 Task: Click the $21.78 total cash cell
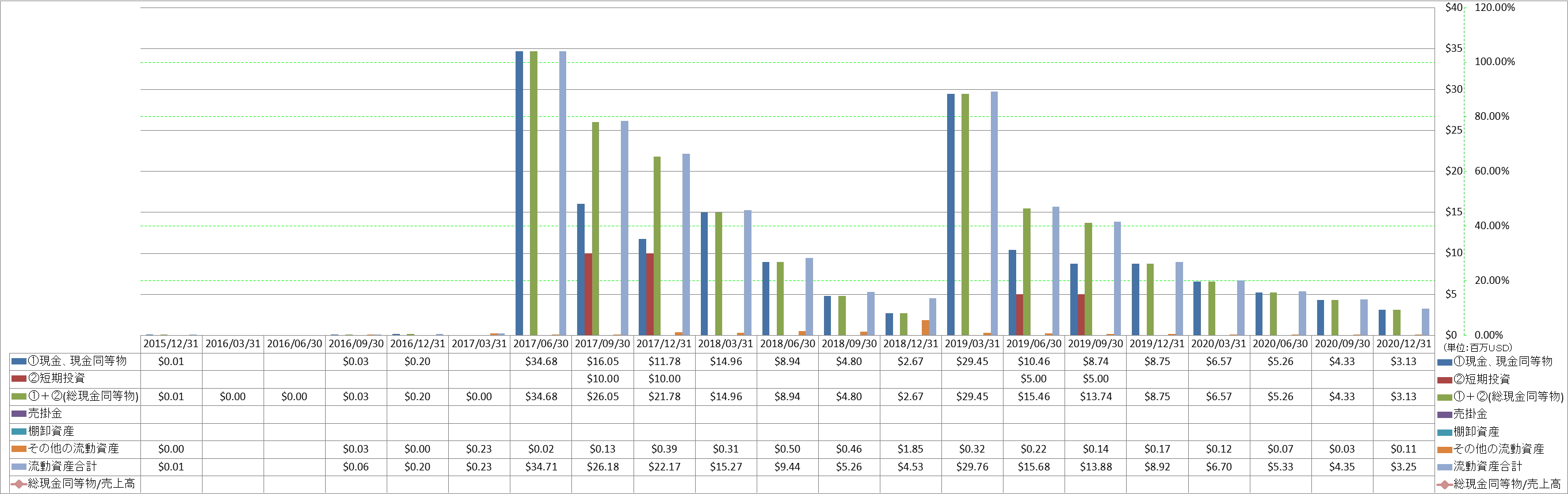pyautogui.click(x=664, y=397)
